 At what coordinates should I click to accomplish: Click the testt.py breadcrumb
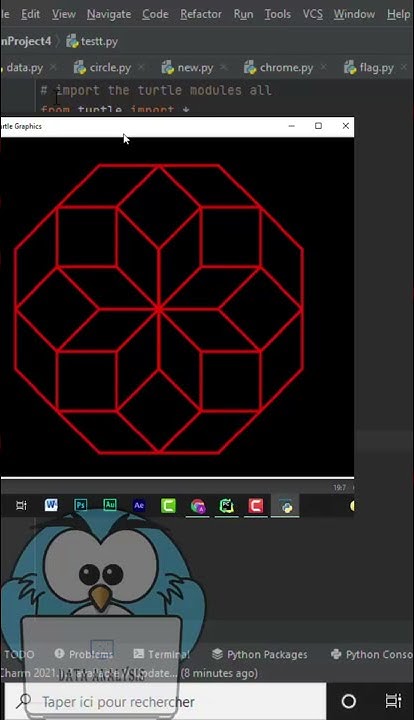click(92, 41)
